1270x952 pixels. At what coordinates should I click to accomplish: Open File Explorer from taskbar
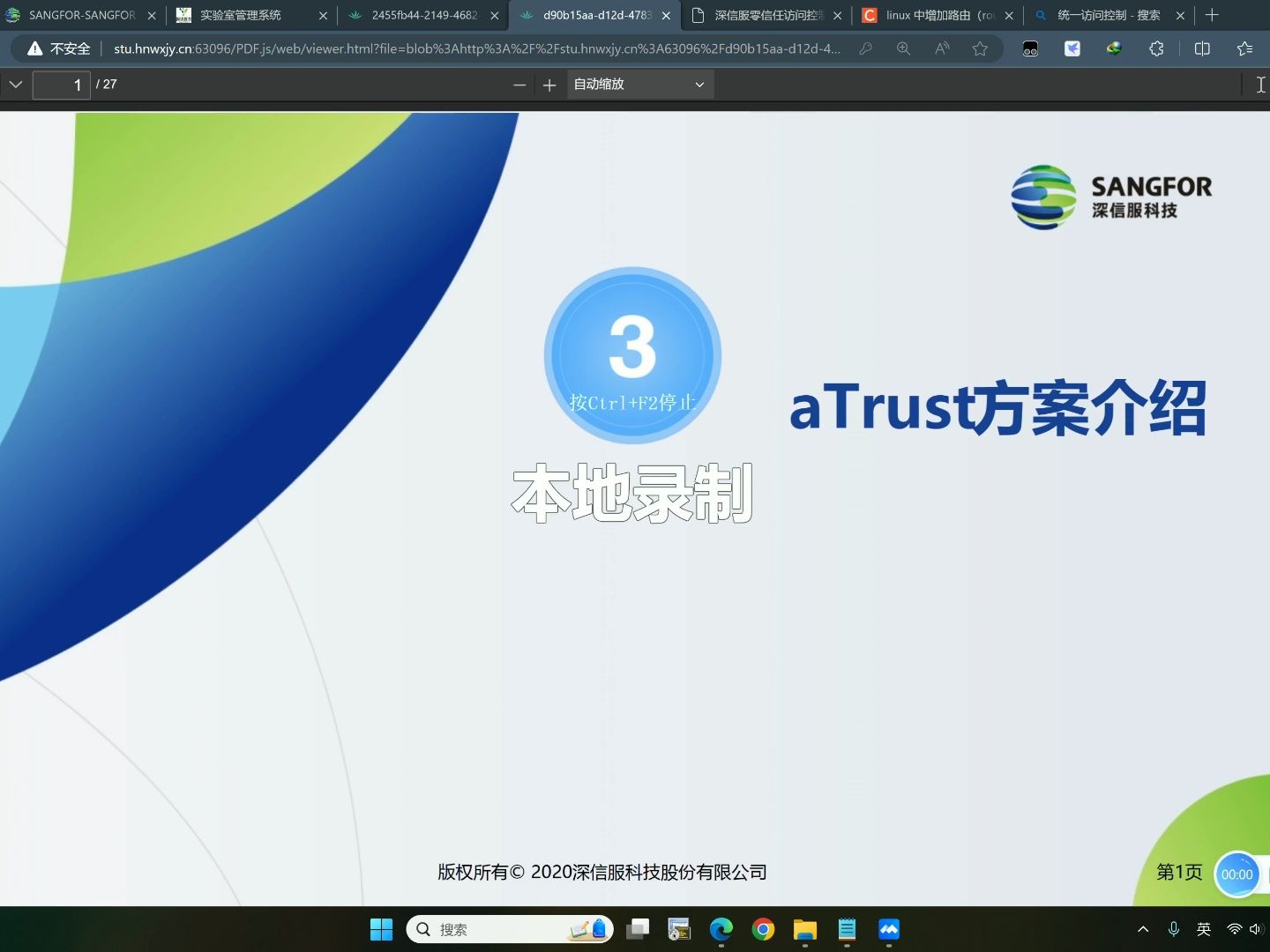coord(805,929)
